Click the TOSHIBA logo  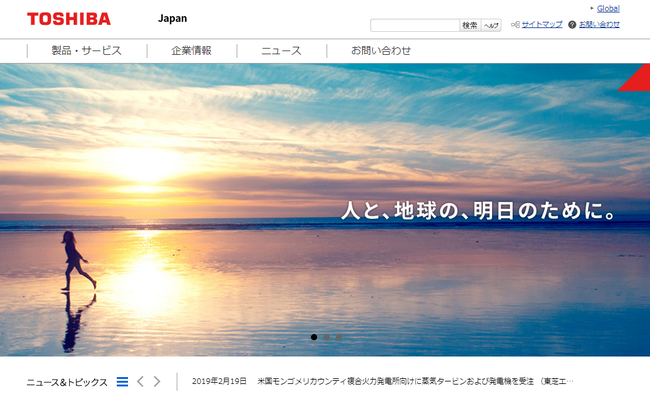(69, 19)
